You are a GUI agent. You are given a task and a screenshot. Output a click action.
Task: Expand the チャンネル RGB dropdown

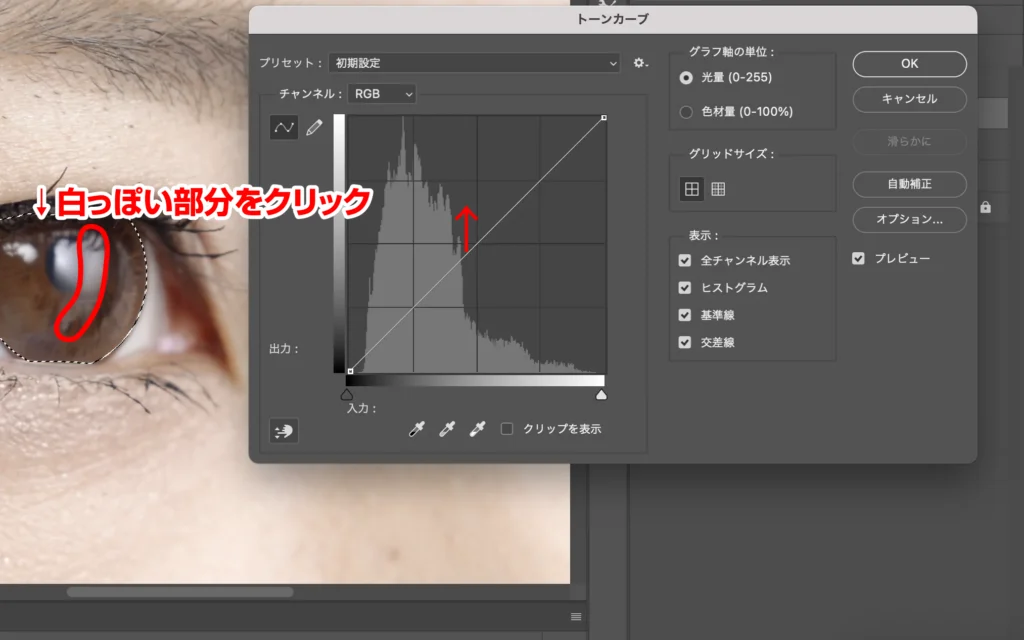click(381, 94)
